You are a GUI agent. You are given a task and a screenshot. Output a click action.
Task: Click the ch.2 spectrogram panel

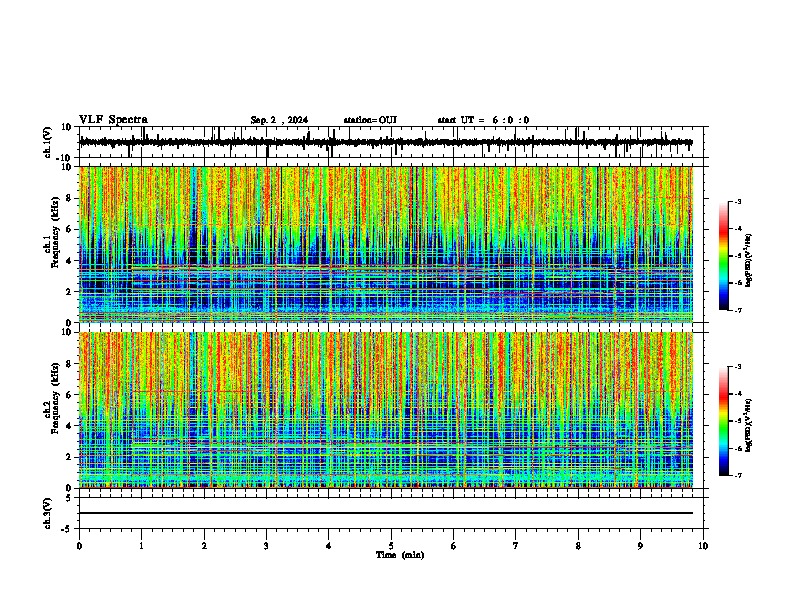click(x=386, y=410)
